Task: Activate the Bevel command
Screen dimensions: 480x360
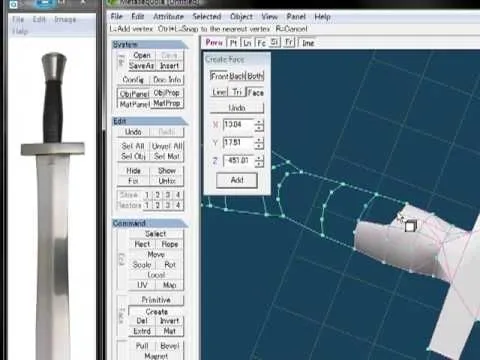Action: click(170, 346)
